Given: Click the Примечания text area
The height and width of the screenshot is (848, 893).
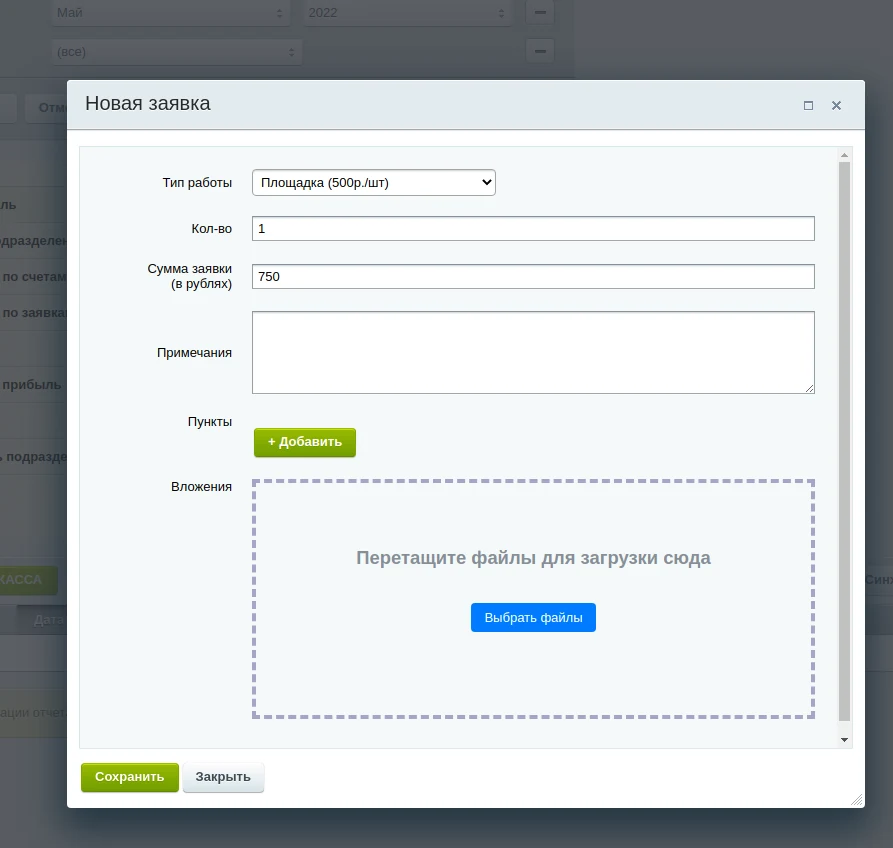Looking at the screenshot, I should [533, 353].
